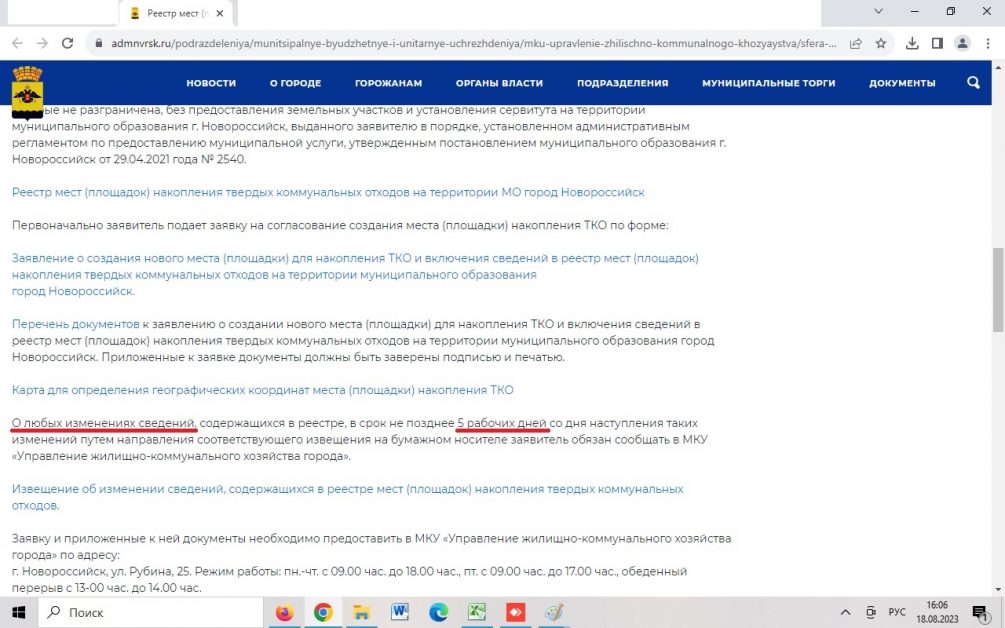Click the share page icon in address bar
The height and width of the screenshot is (628, 1005).
click(856, 43)
